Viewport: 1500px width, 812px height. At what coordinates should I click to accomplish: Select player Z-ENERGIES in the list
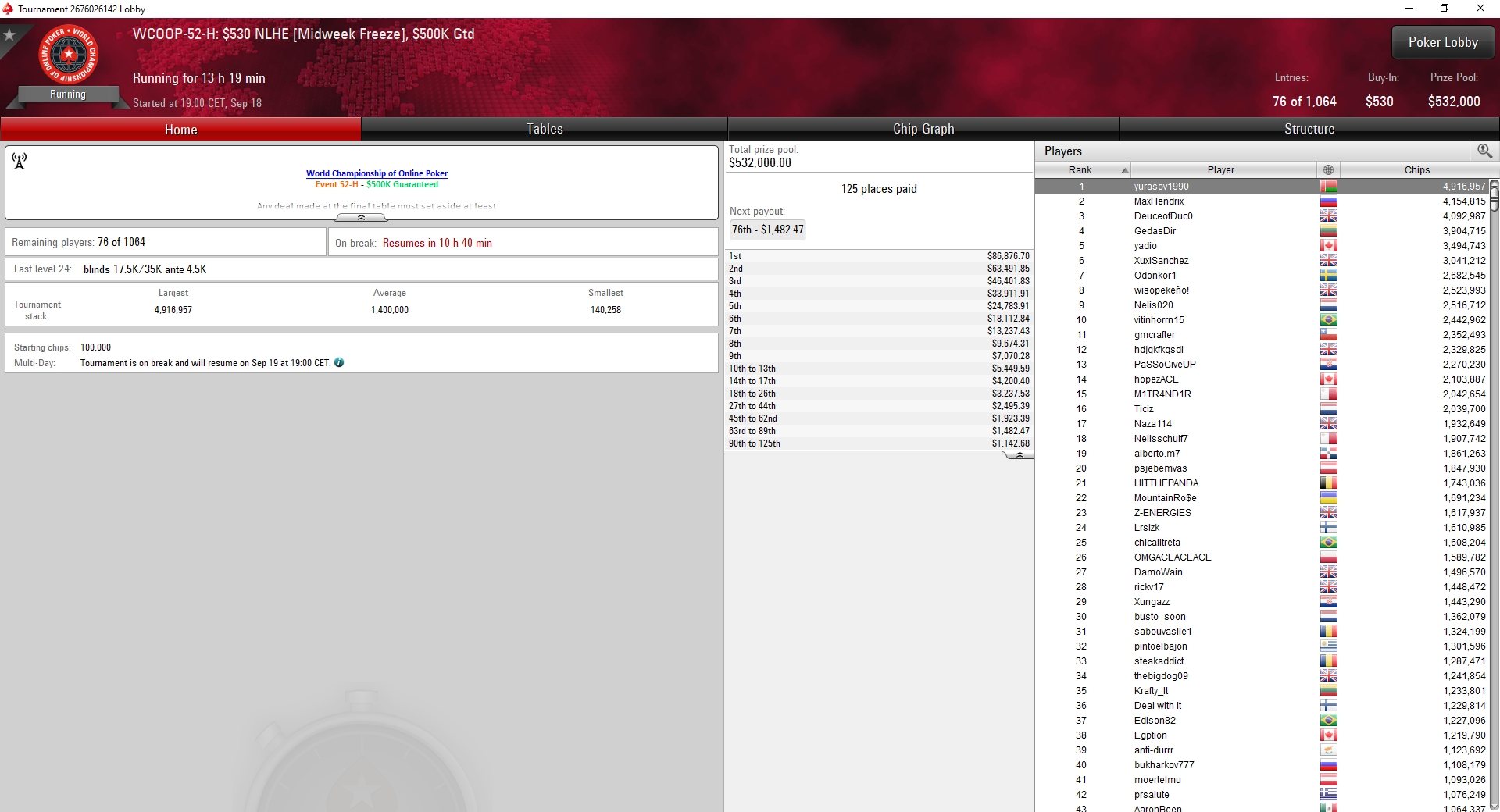click(1262, 513)
